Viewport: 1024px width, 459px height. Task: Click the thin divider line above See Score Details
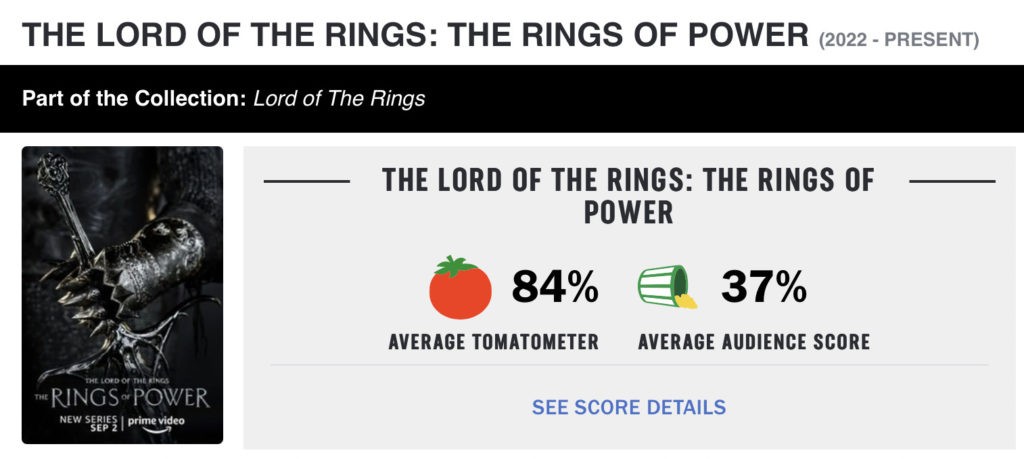[628, 365]
